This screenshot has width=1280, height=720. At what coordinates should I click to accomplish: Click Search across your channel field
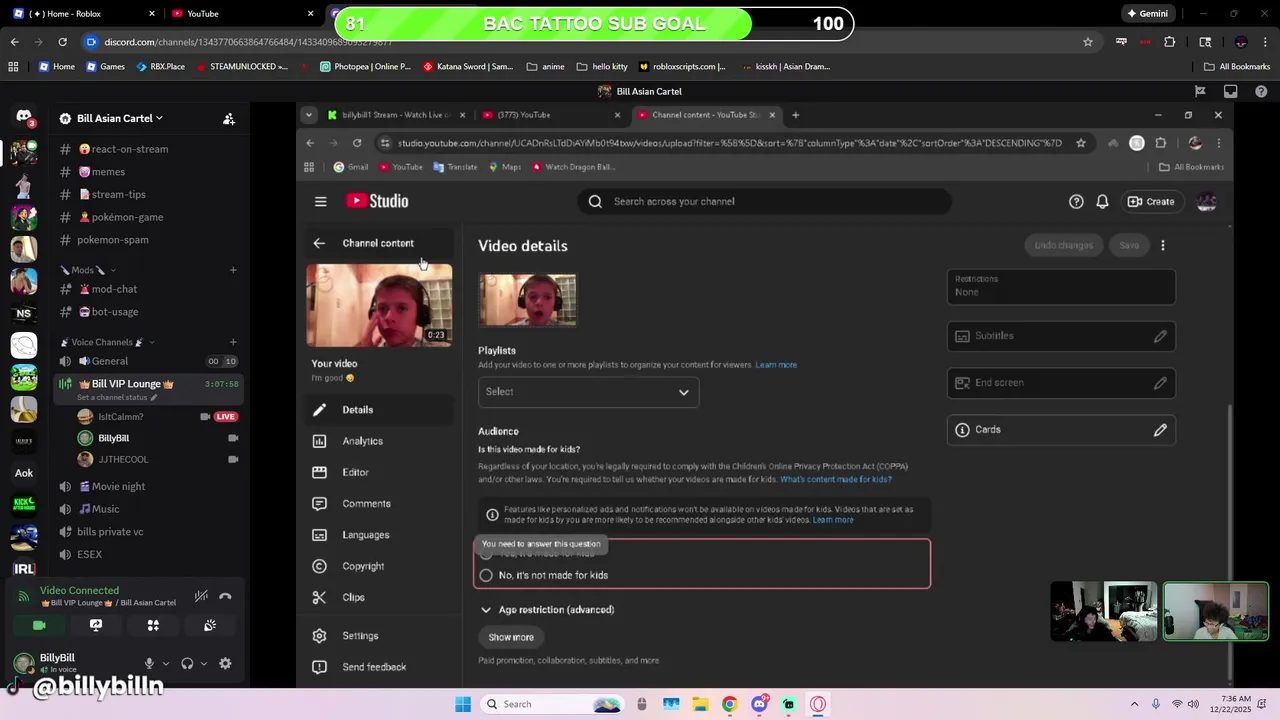pos(764,201)
